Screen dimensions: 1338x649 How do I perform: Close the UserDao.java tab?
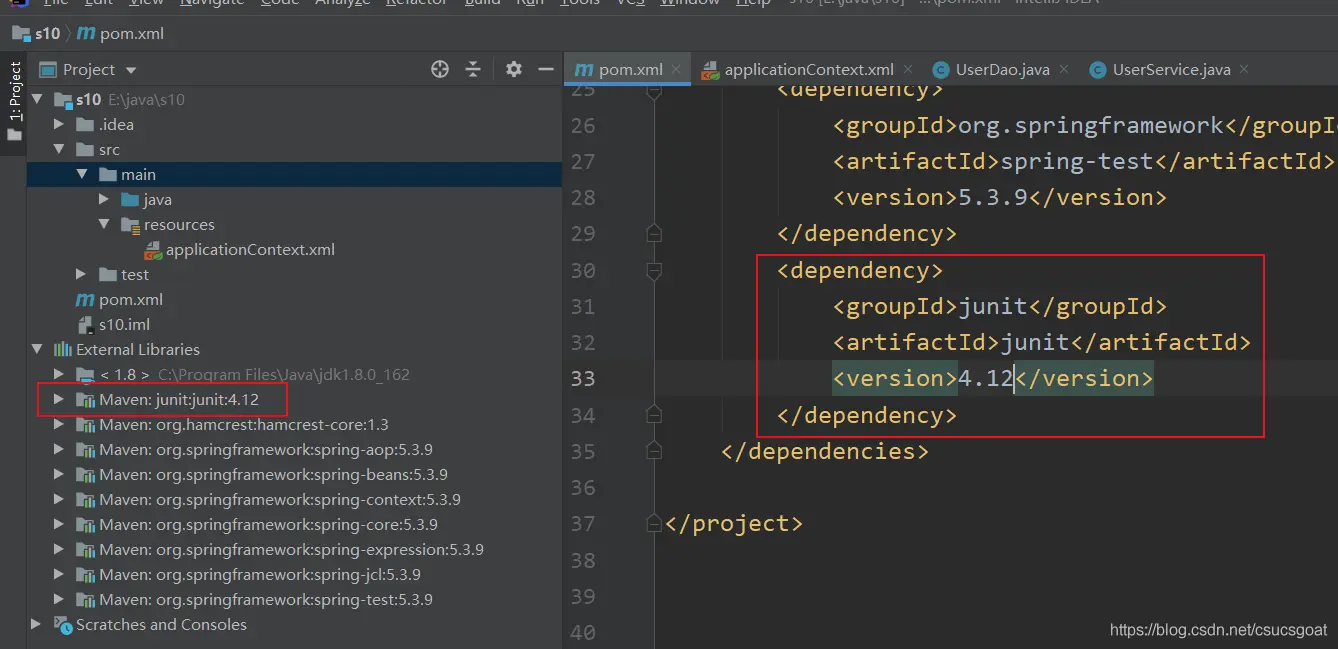coord(1064,69)
